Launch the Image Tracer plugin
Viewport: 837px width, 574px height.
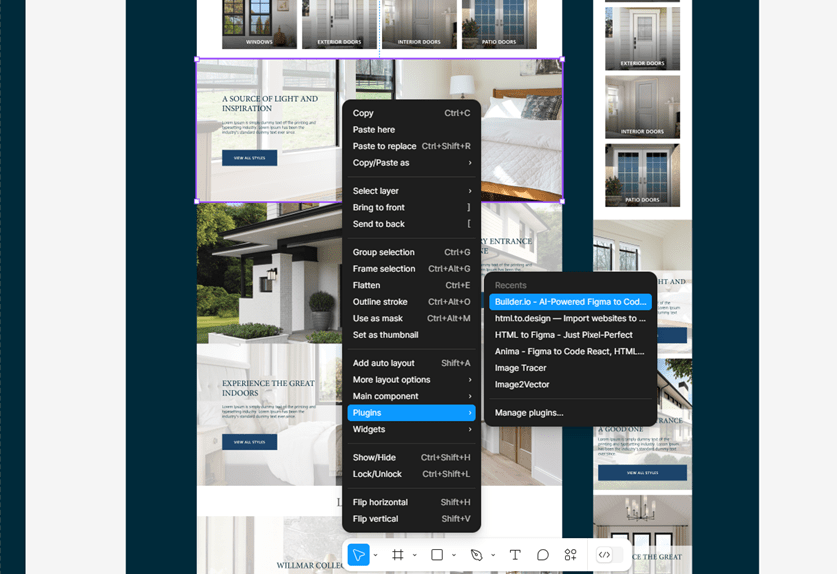point(521,368)
